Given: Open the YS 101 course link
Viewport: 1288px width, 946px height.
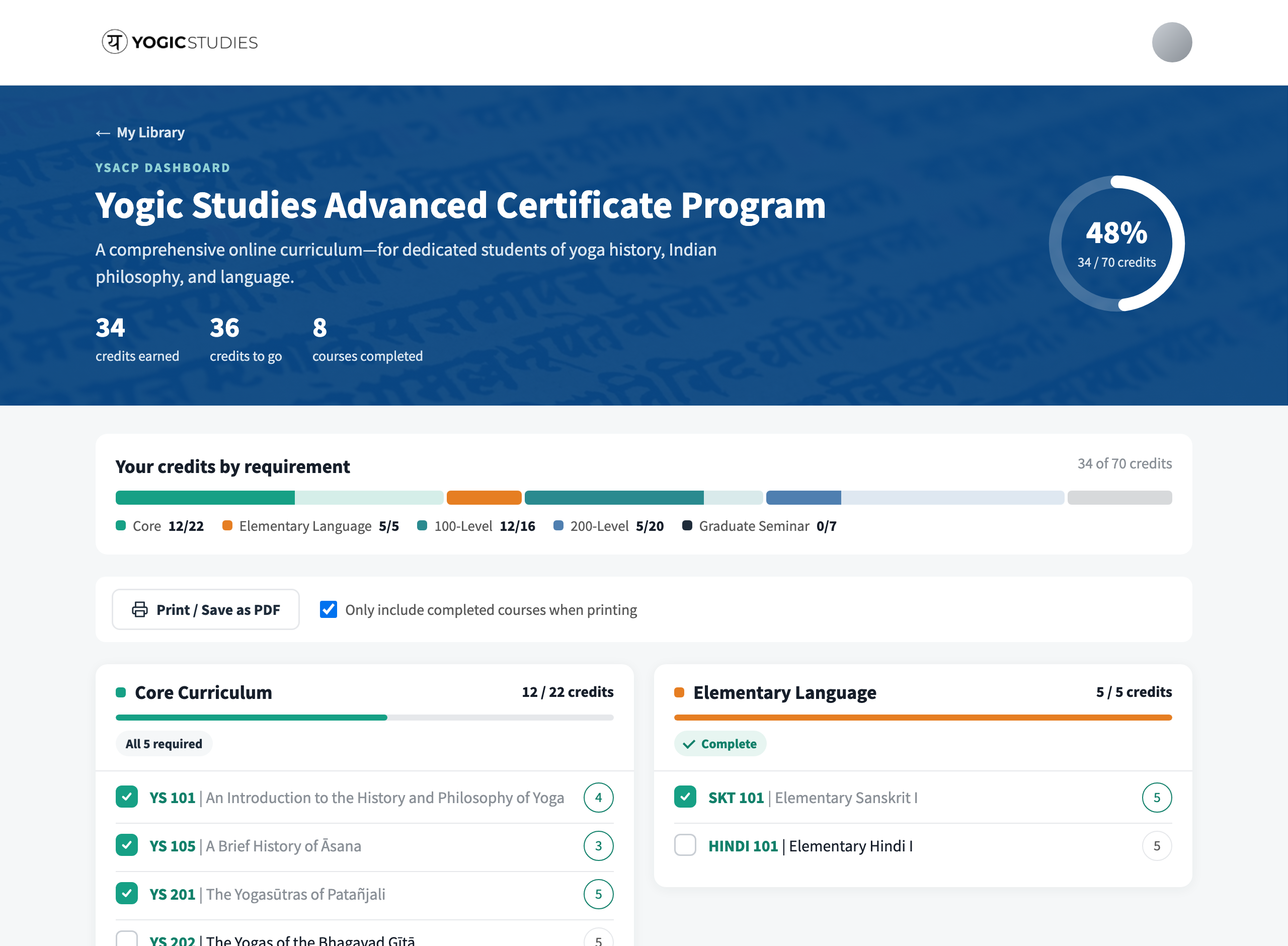Looking at the screenshot, I should 357,798.
